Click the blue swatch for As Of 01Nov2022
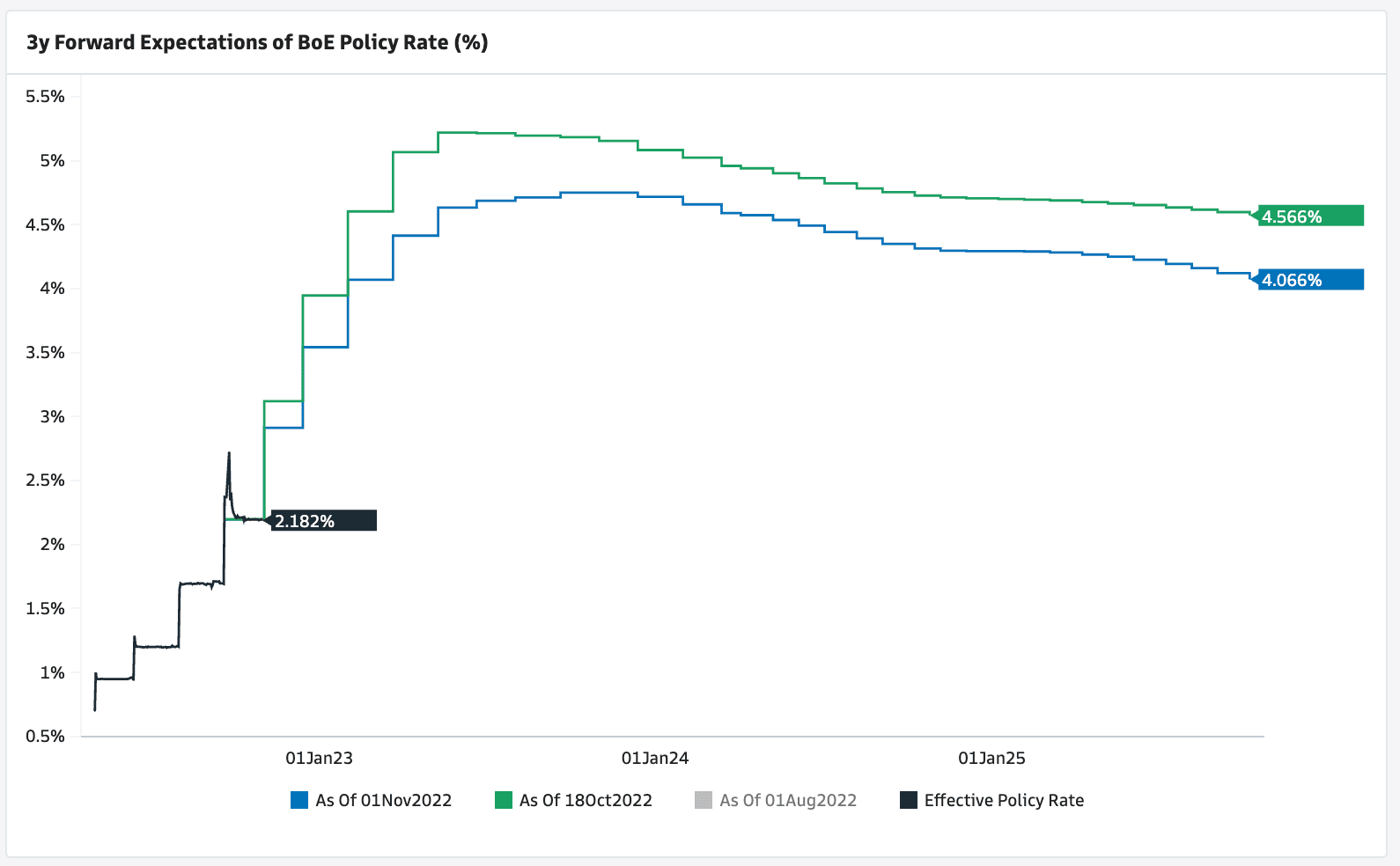This screenshot has width=1400, height=866. (x=299, y=800)
